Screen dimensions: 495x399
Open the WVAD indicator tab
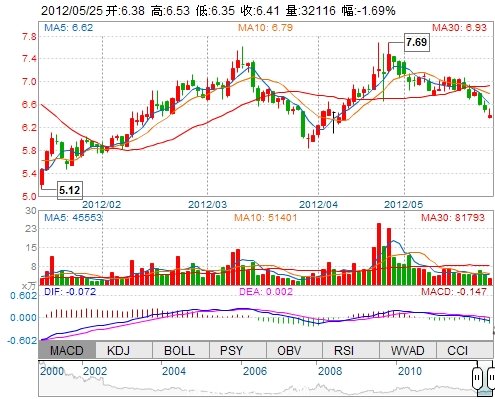[x=408, y=350]
